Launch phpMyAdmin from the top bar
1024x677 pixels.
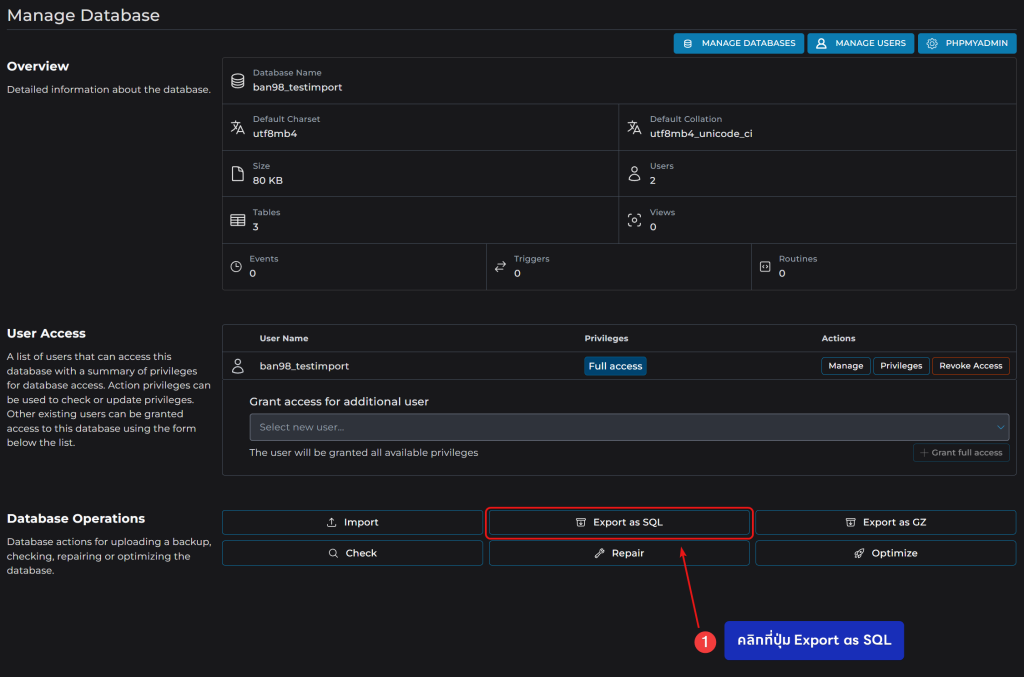coord(967,44)
